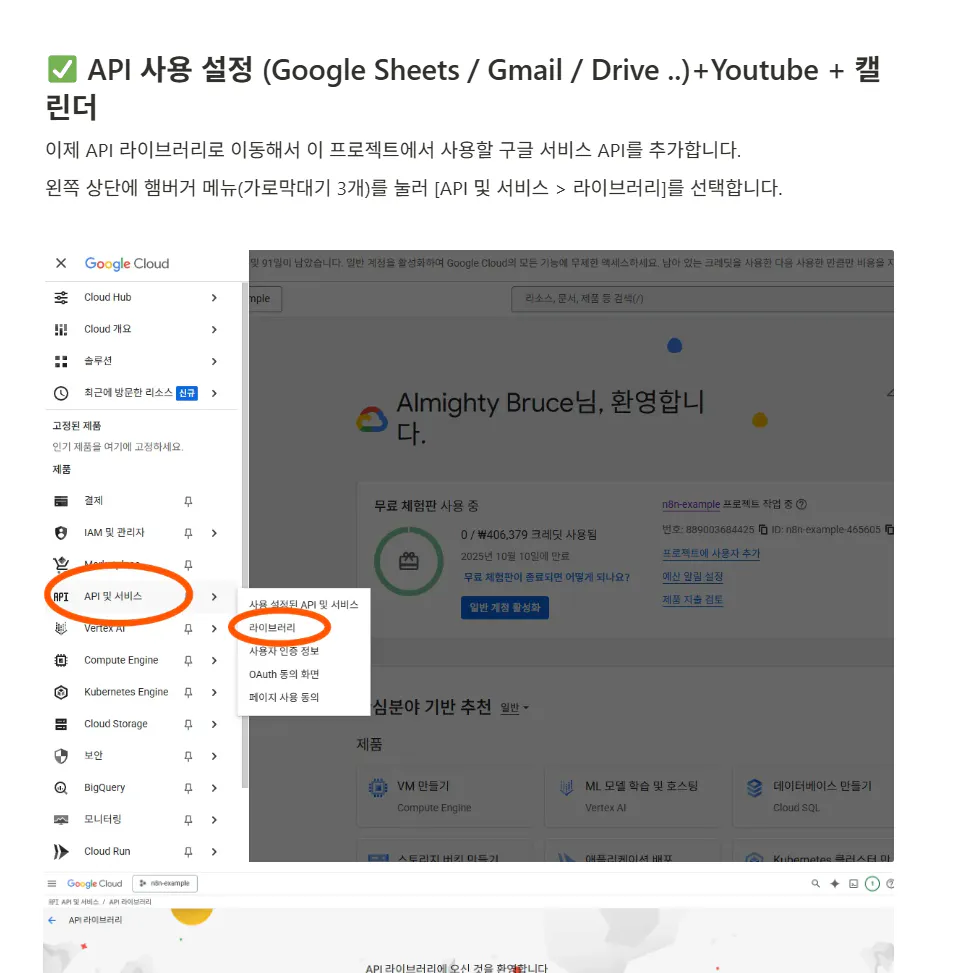Click help icon next to 프로젝트 작업 중

click(801, 504)
